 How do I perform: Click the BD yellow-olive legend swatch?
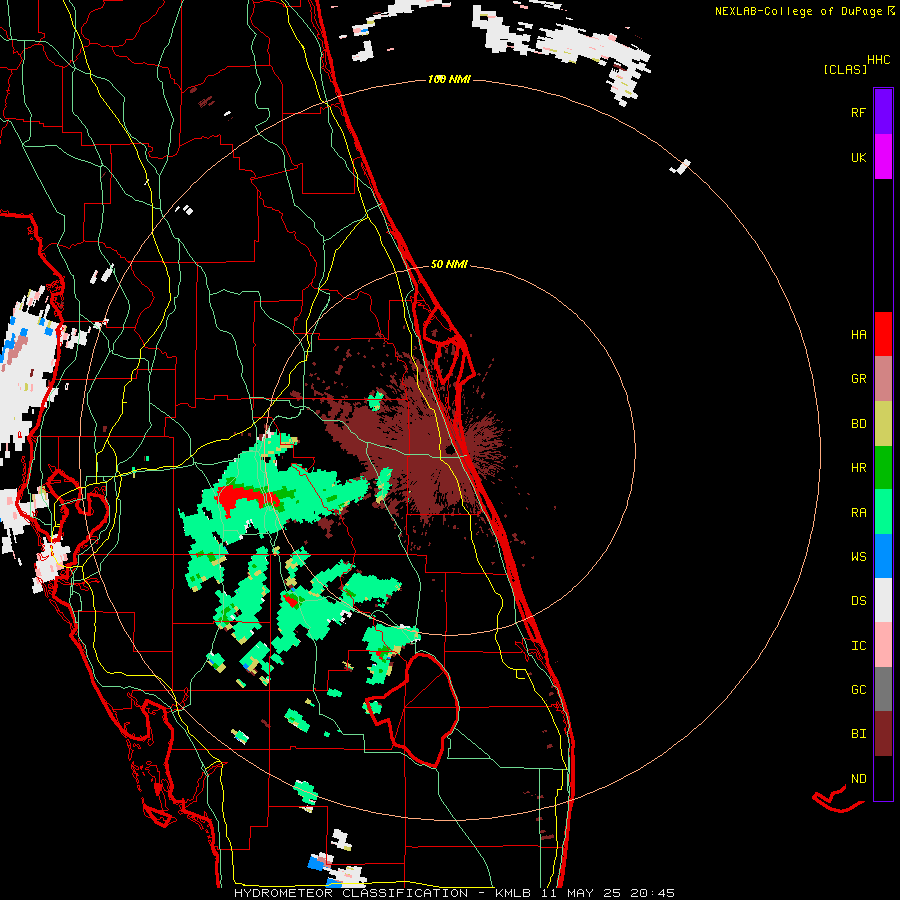point(883,424)
